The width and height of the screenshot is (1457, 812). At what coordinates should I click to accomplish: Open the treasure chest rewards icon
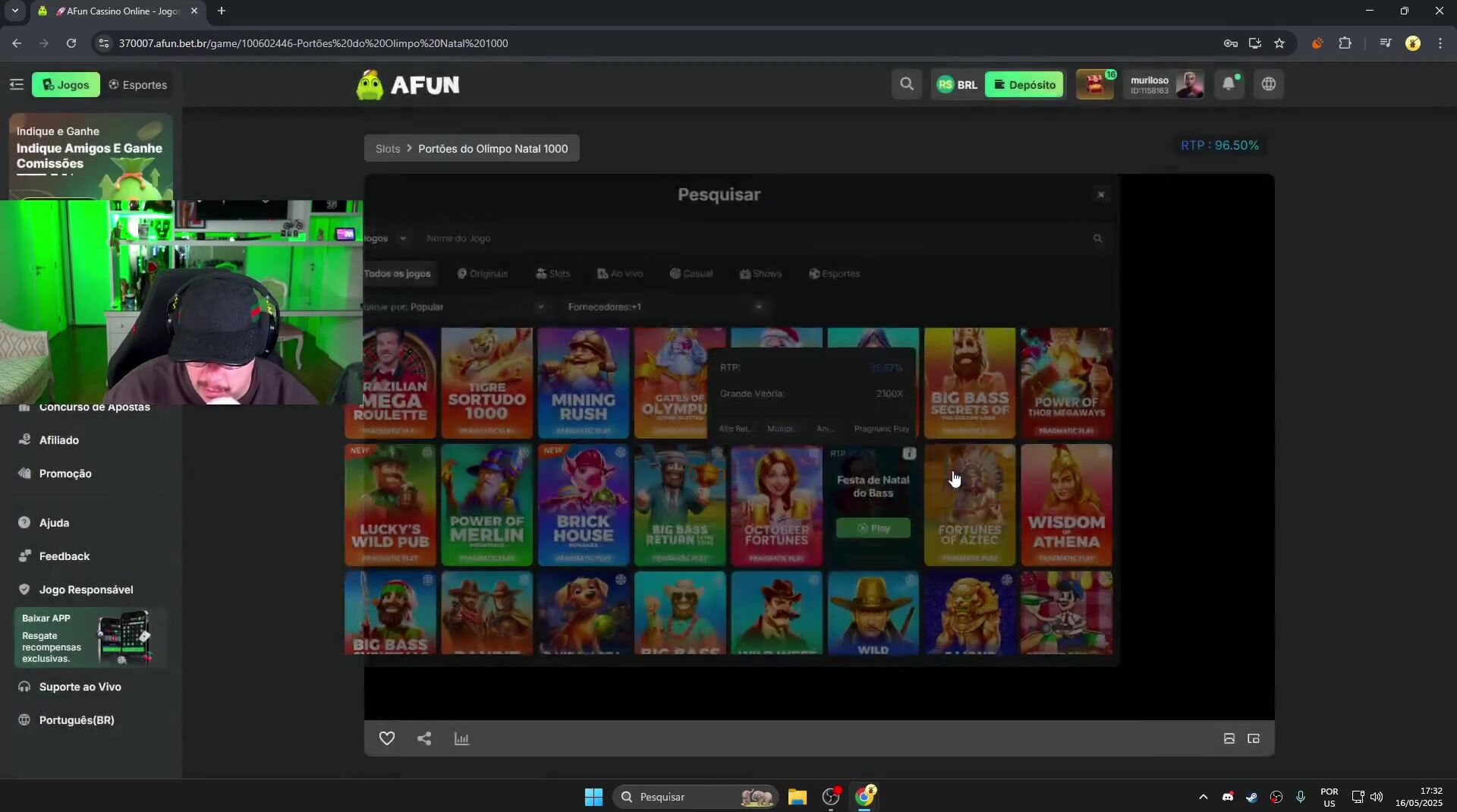pyautogui.click(x=1095, y=84)
